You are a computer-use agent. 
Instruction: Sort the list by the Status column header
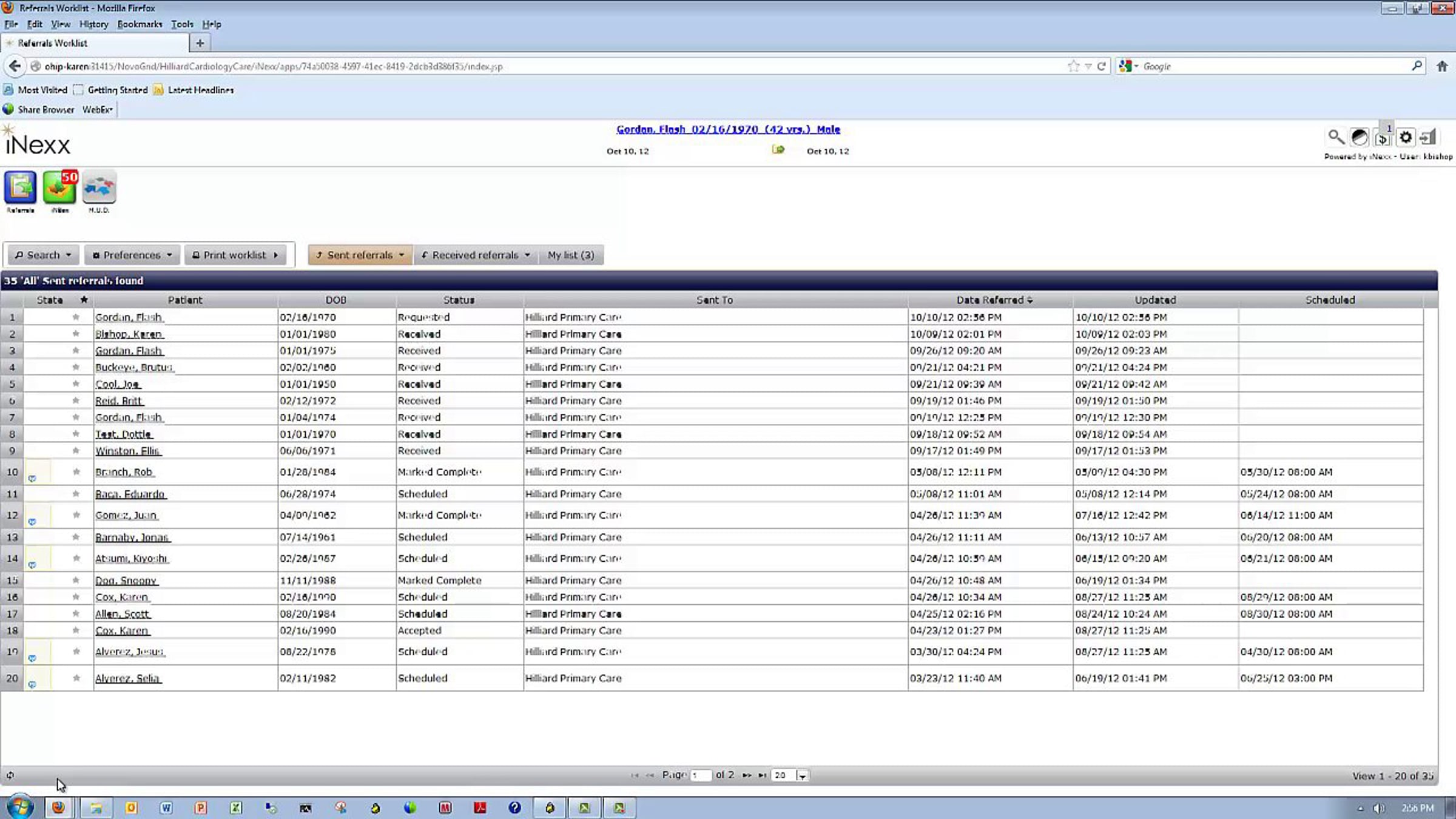coord(459,300)
